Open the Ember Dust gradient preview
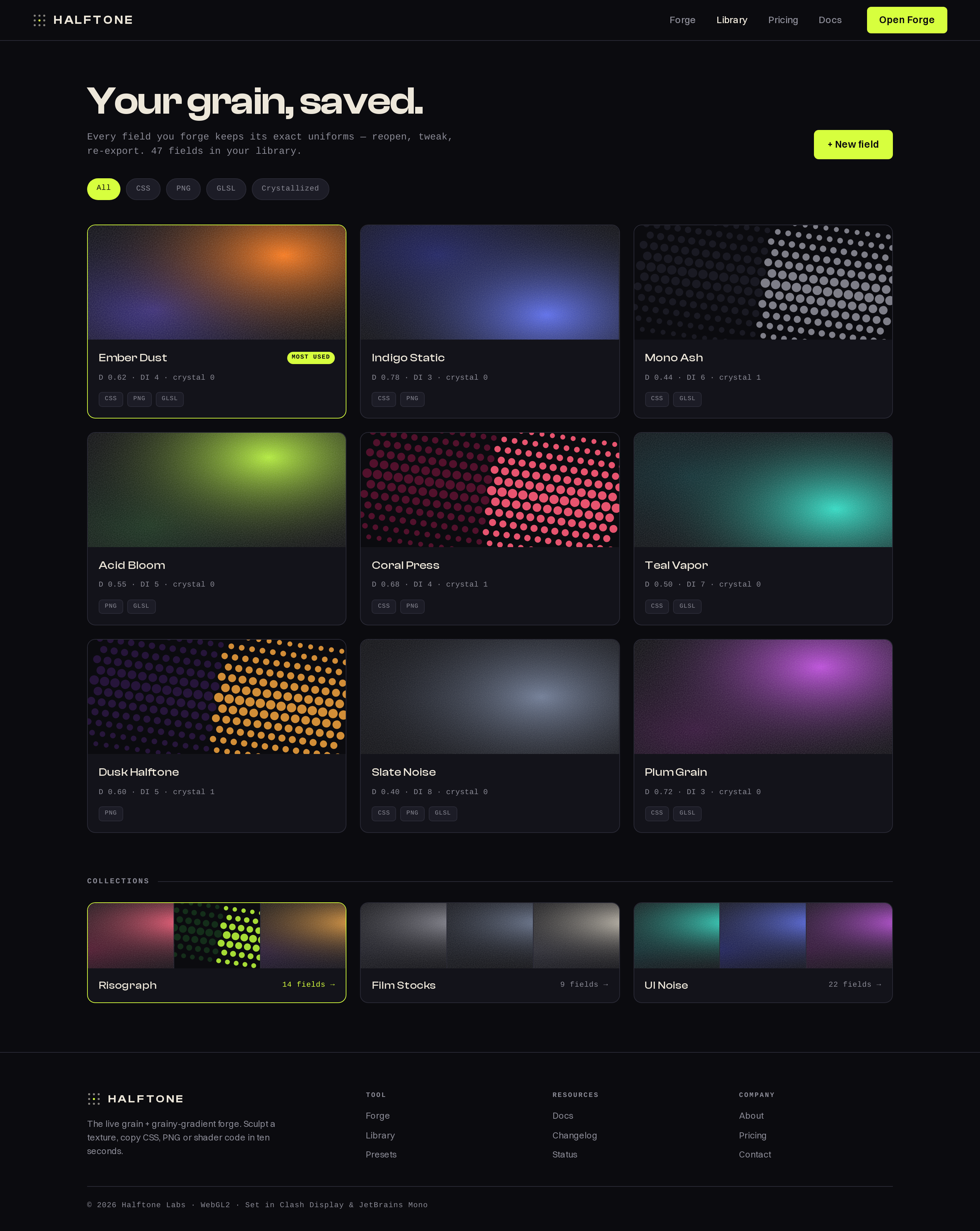 coord(216,283)
